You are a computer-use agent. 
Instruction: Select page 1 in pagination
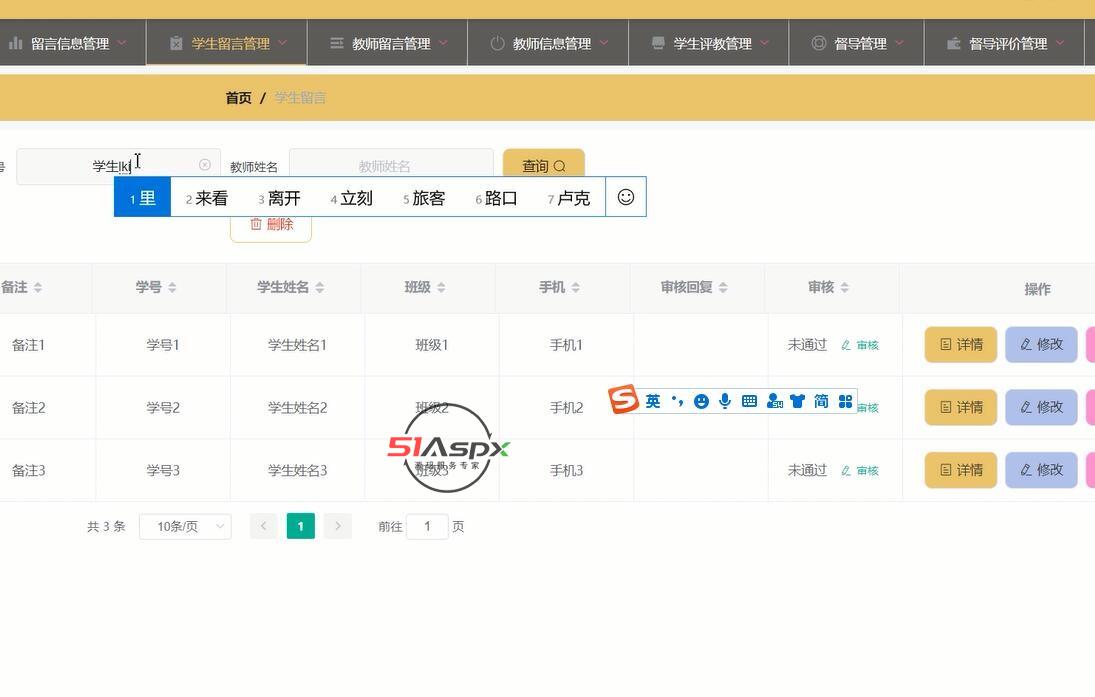[300, 526]
